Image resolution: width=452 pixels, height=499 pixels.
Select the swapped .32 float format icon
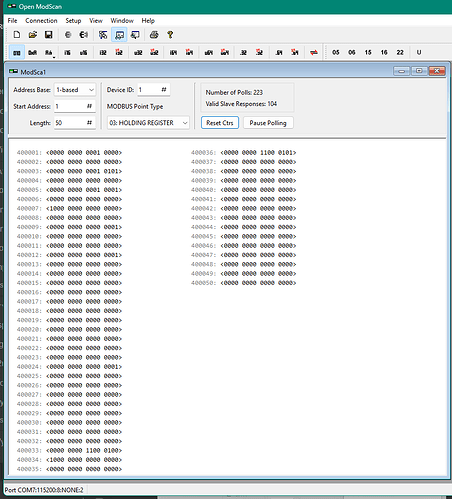(x=259, y=52)
